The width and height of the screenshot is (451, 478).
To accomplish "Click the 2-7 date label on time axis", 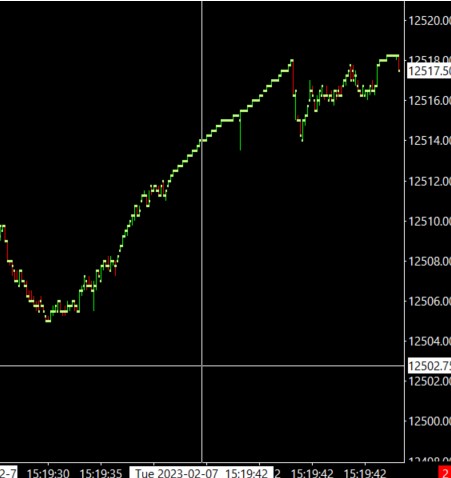I will 8,473.
